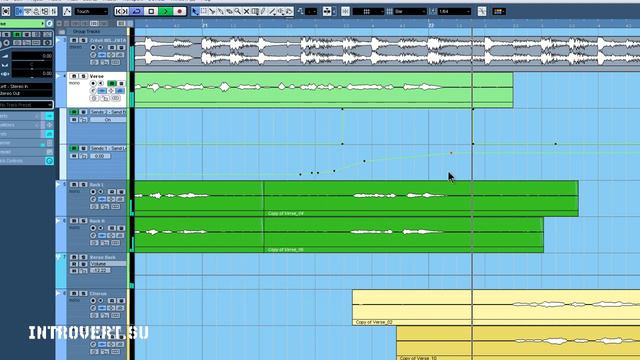Open the Send 2 automation parameter selector
Image resolution: width=640 pixels, height=360 pixels.
[108, 112]
